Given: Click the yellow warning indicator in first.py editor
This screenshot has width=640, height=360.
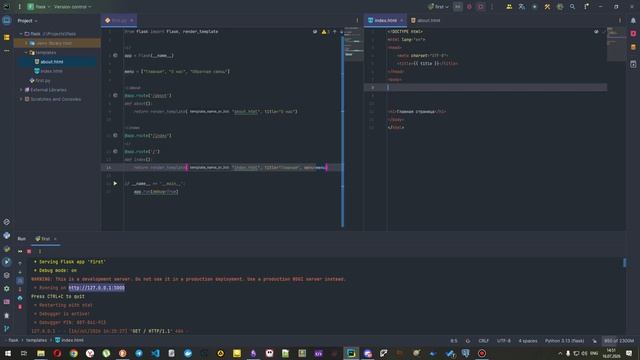Looking at the screenshot, I should coord(325,31).
